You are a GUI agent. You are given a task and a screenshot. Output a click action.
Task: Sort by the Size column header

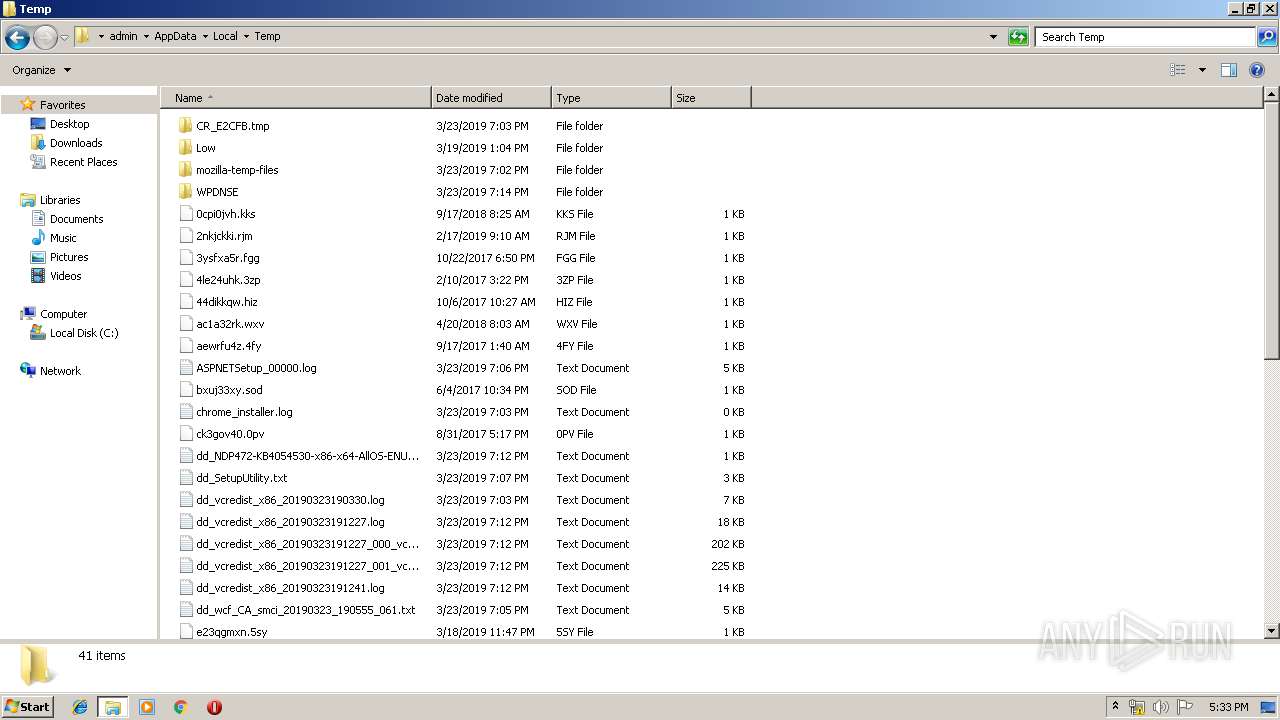[x=711, y=98]
